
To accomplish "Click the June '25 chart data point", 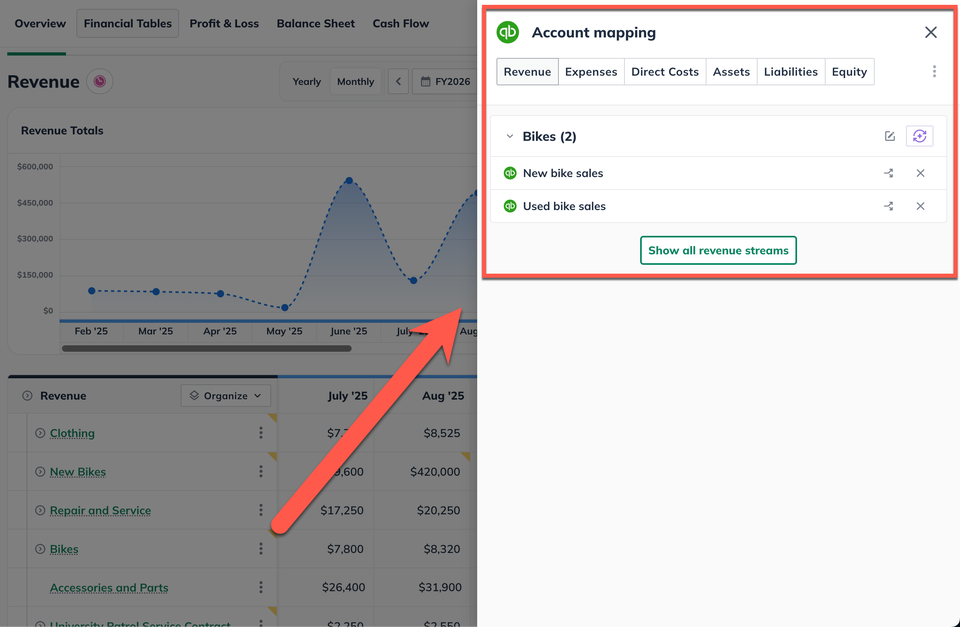I will tap(349, 181).
